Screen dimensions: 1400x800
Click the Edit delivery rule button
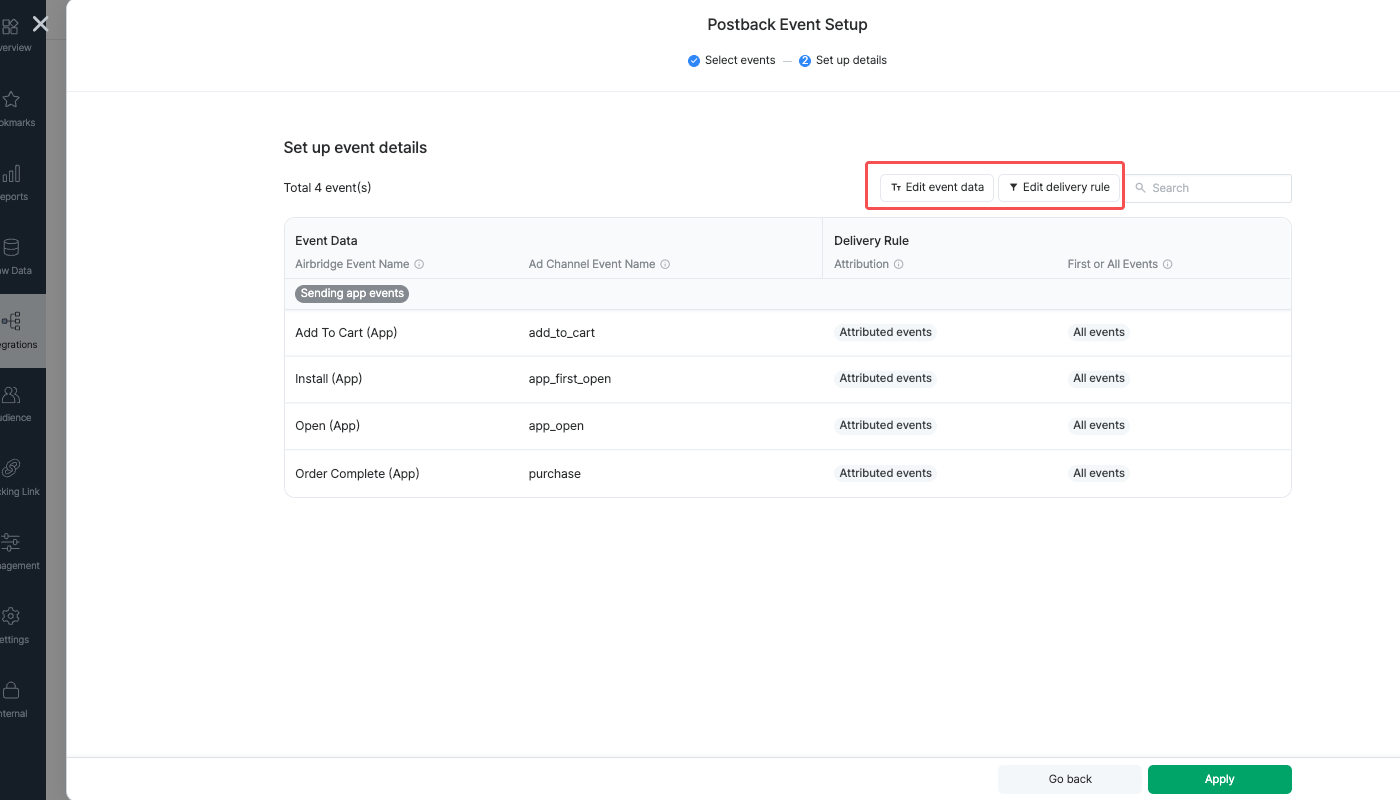point(1059,187)
